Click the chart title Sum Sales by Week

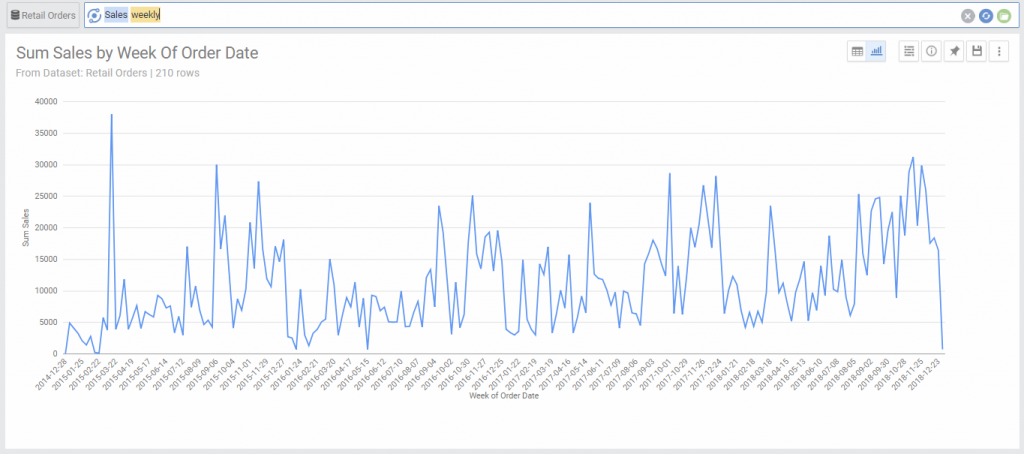137,54
